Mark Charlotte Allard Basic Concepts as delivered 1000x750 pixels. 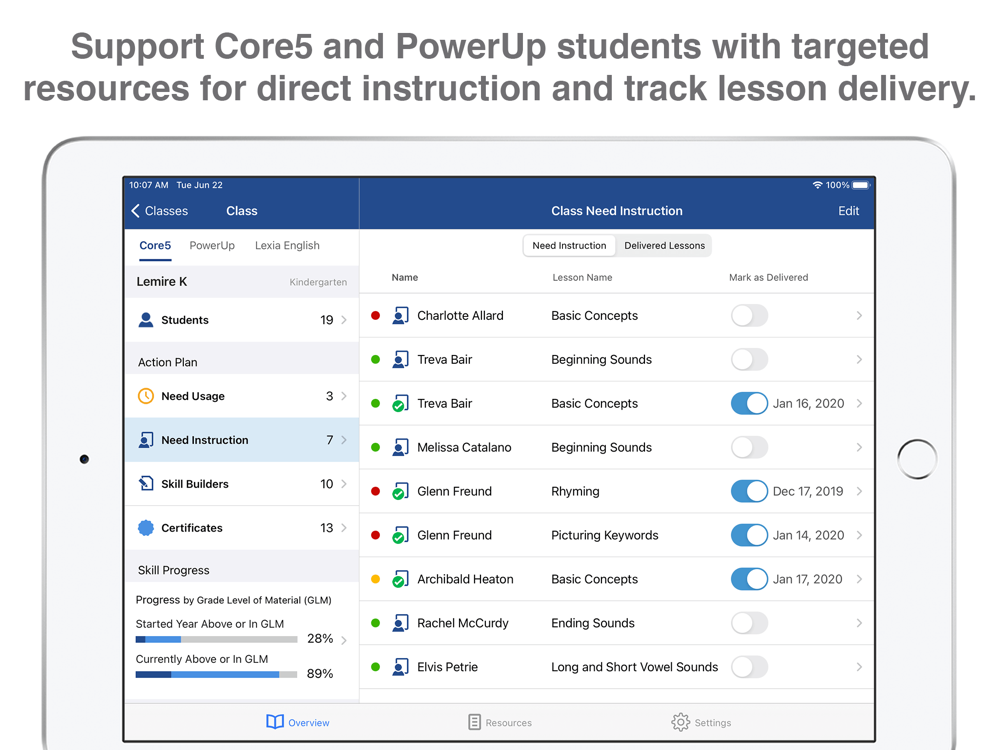pos(749,316)
